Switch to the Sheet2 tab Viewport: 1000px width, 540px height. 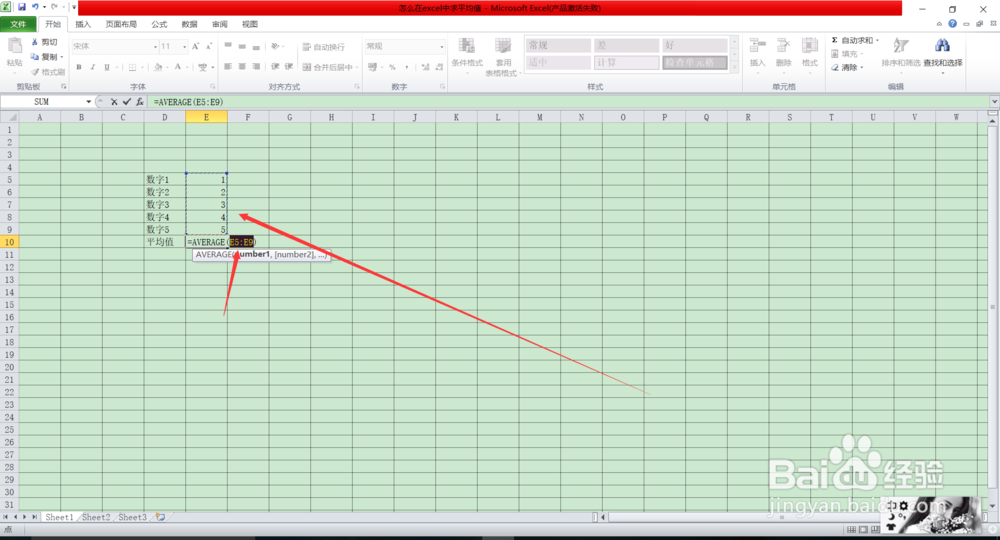[x=96, y=517]
